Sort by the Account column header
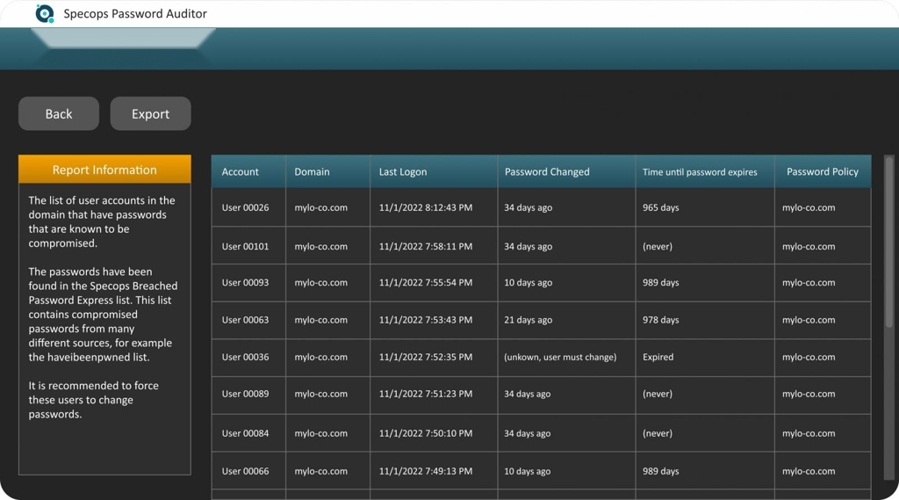The image size is (899, 500). 240,172
